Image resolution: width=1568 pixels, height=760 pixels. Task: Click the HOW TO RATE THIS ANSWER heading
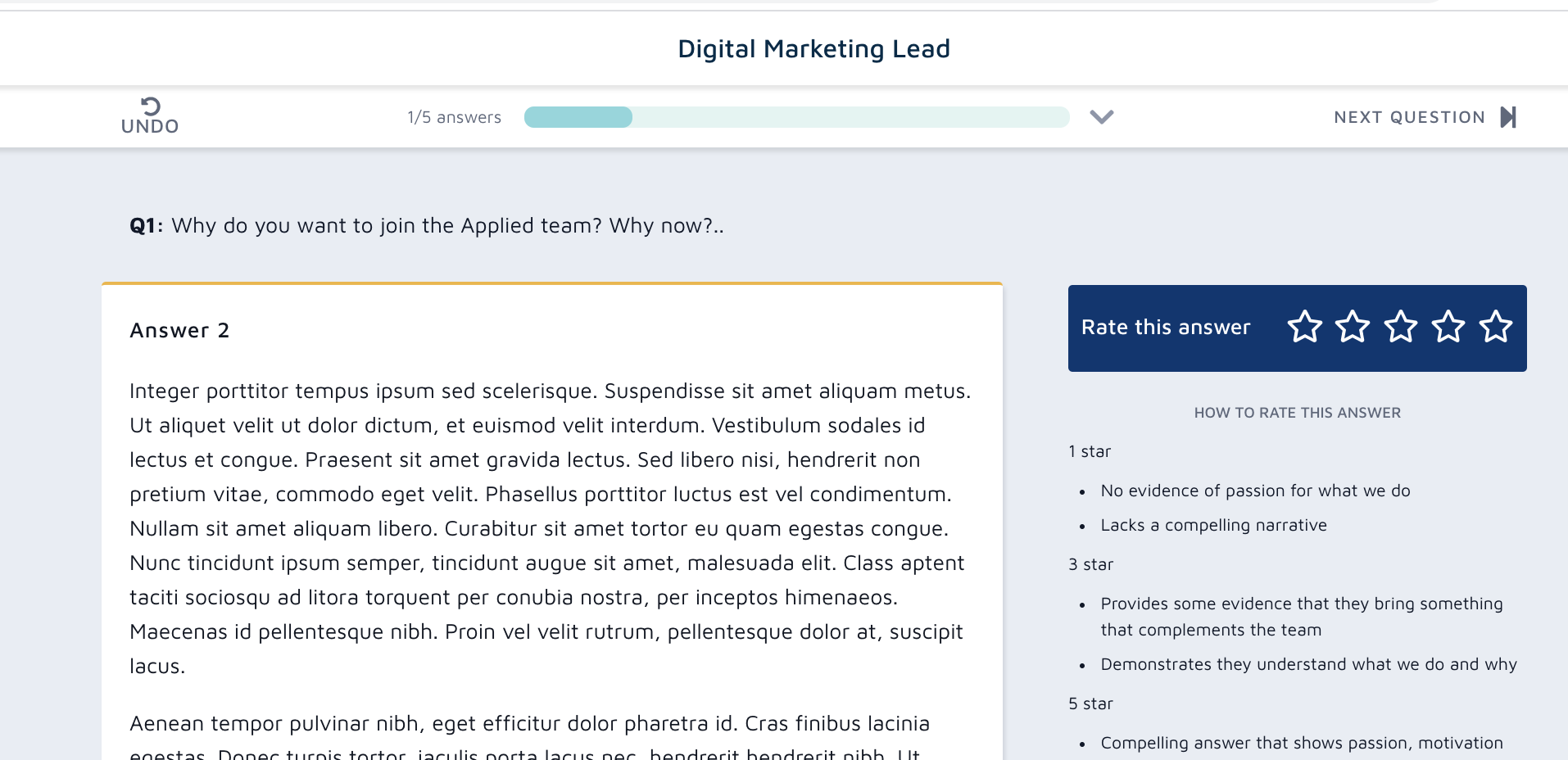1297,413
